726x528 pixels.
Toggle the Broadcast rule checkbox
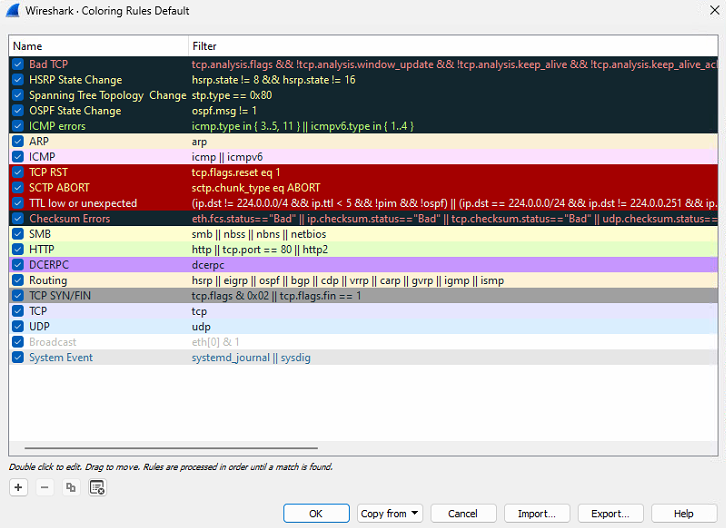[18, 342]
